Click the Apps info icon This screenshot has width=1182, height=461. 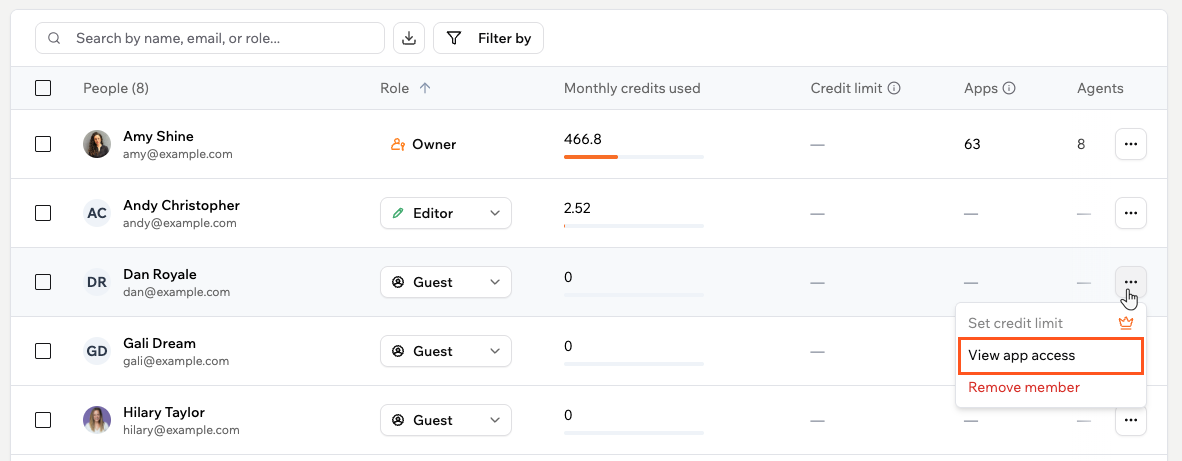(x=1009, y=88)
